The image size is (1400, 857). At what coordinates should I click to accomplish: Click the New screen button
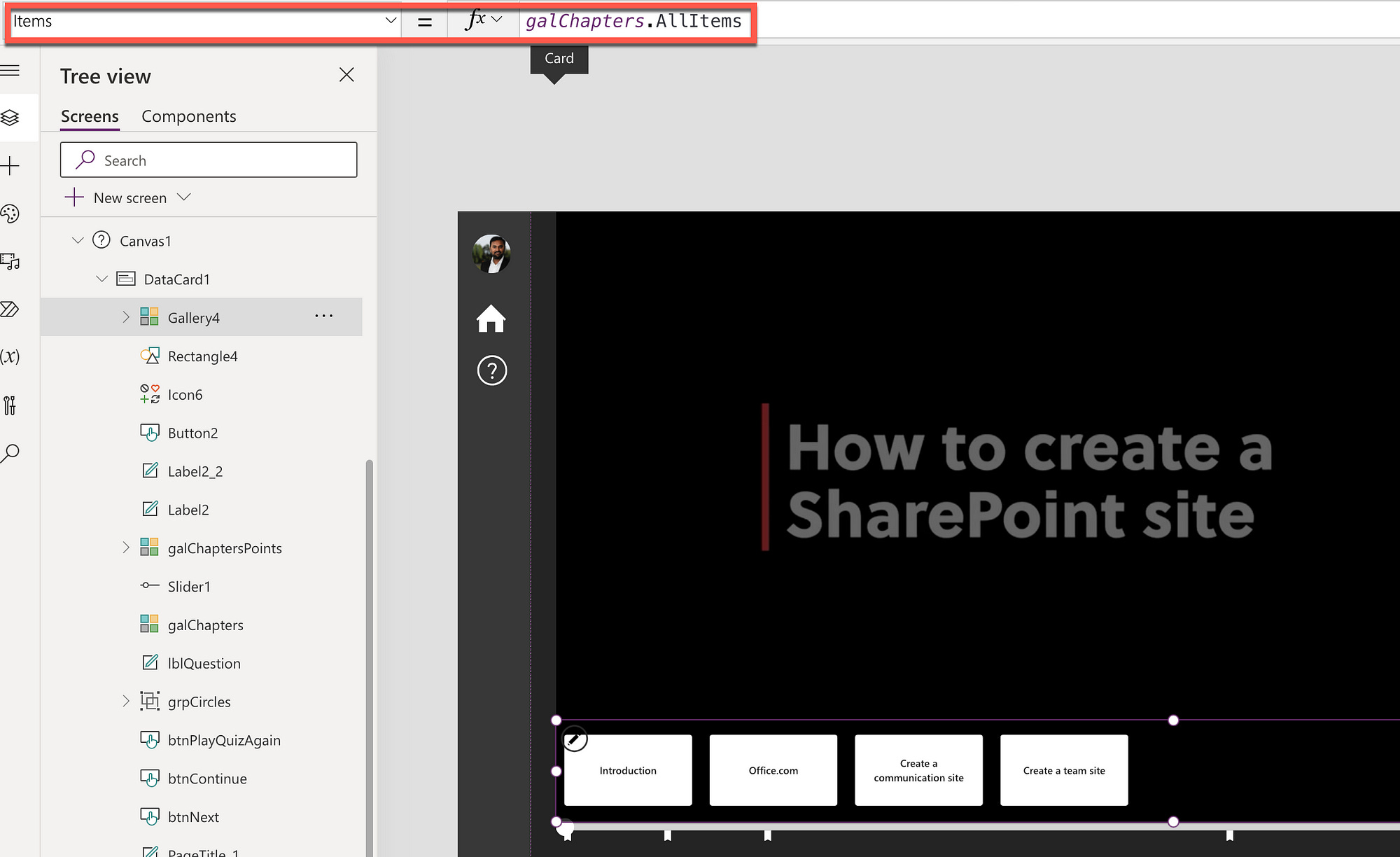(129, 197)
